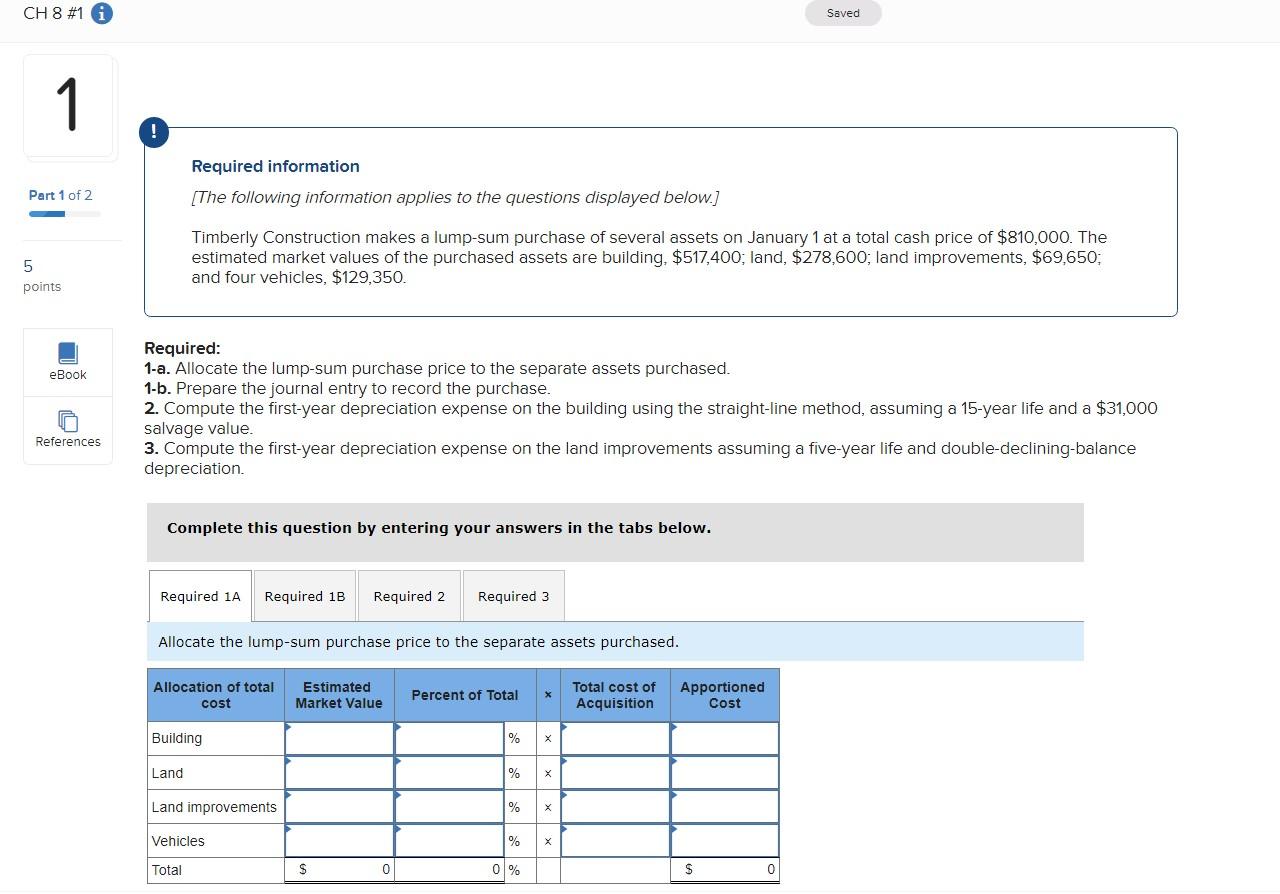Viewport: 1280px width, 894px height.
Task: Click the 'Vehicles' row label
Action: 178,841
